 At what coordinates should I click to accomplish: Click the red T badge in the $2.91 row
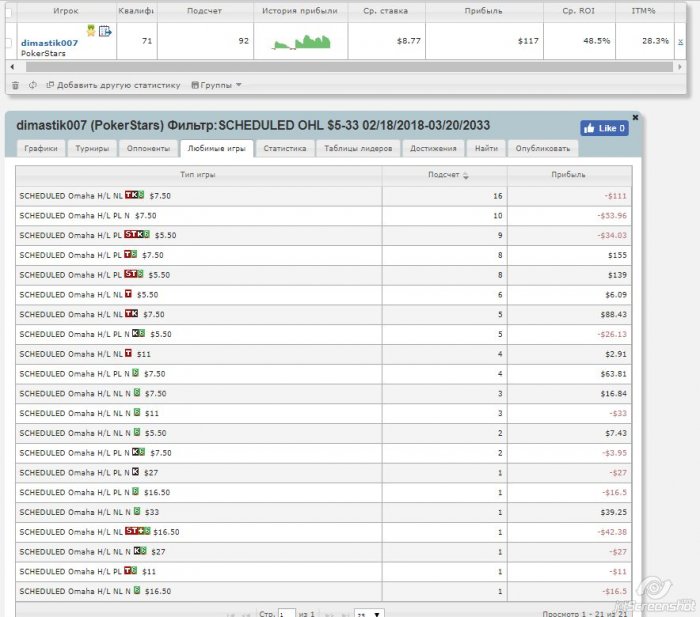[x=128, y=353]
